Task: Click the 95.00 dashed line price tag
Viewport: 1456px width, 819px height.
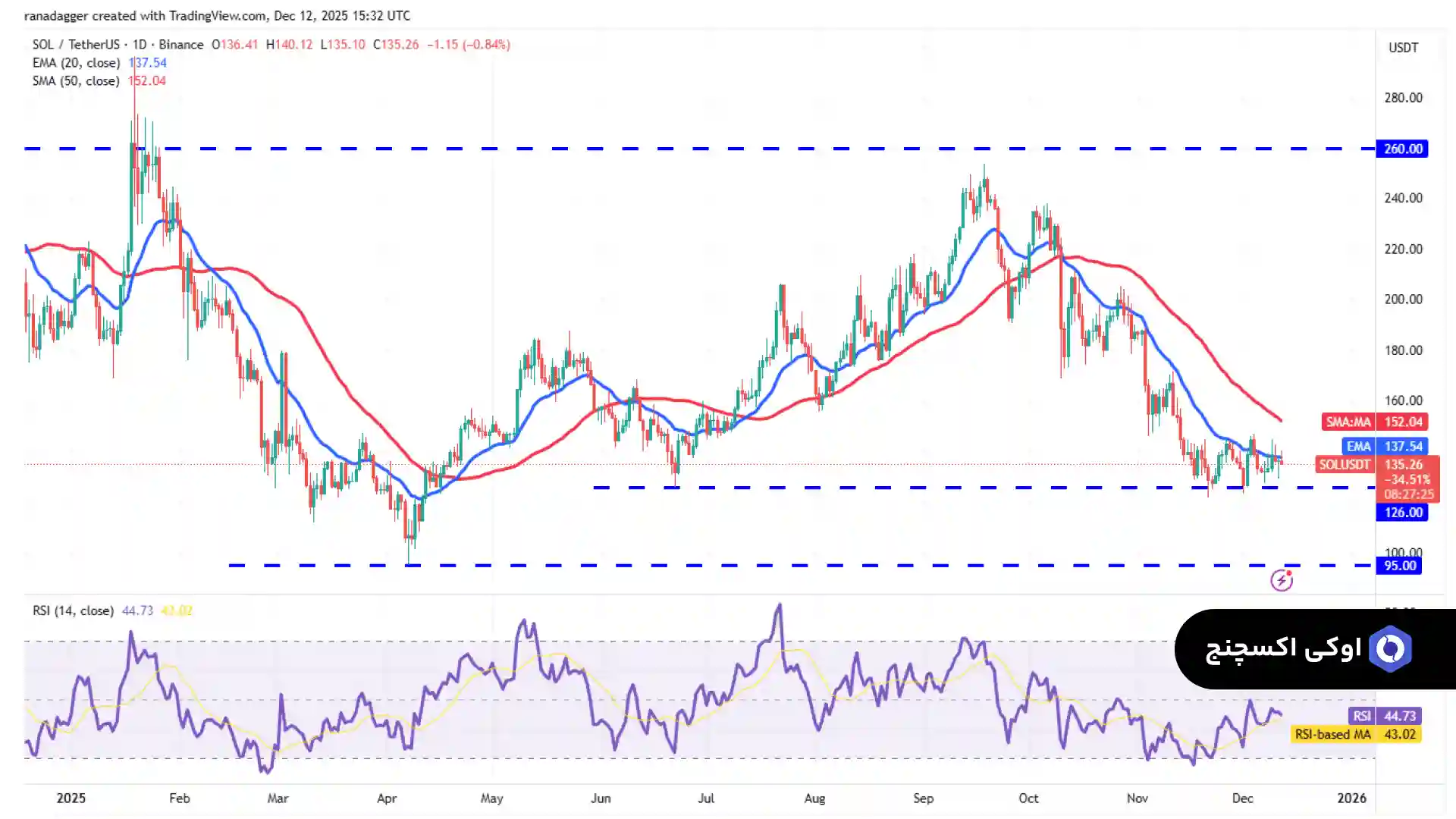Action: [x=1399, y=566]
